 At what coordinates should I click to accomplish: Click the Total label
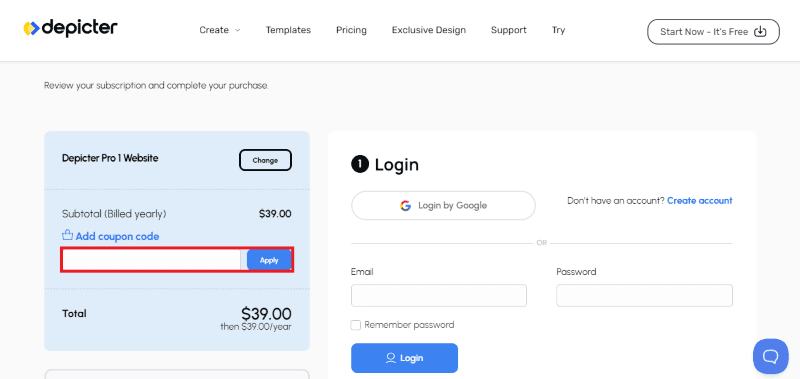click(74, 314)
